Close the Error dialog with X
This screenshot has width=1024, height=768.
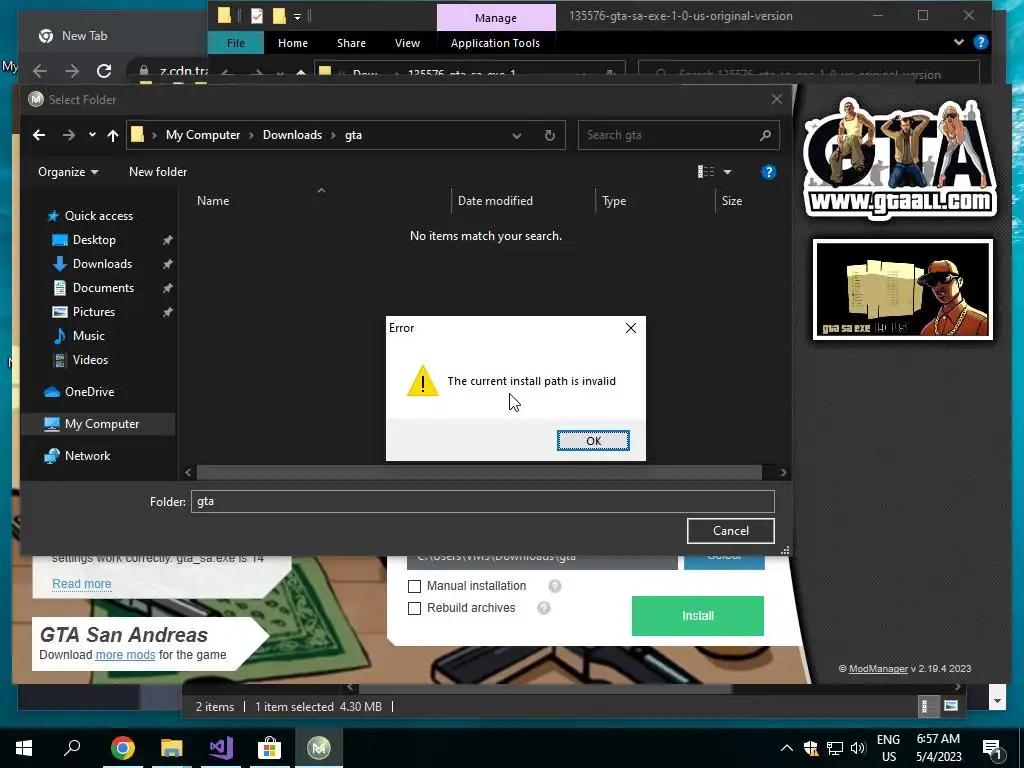click(630, 328)
